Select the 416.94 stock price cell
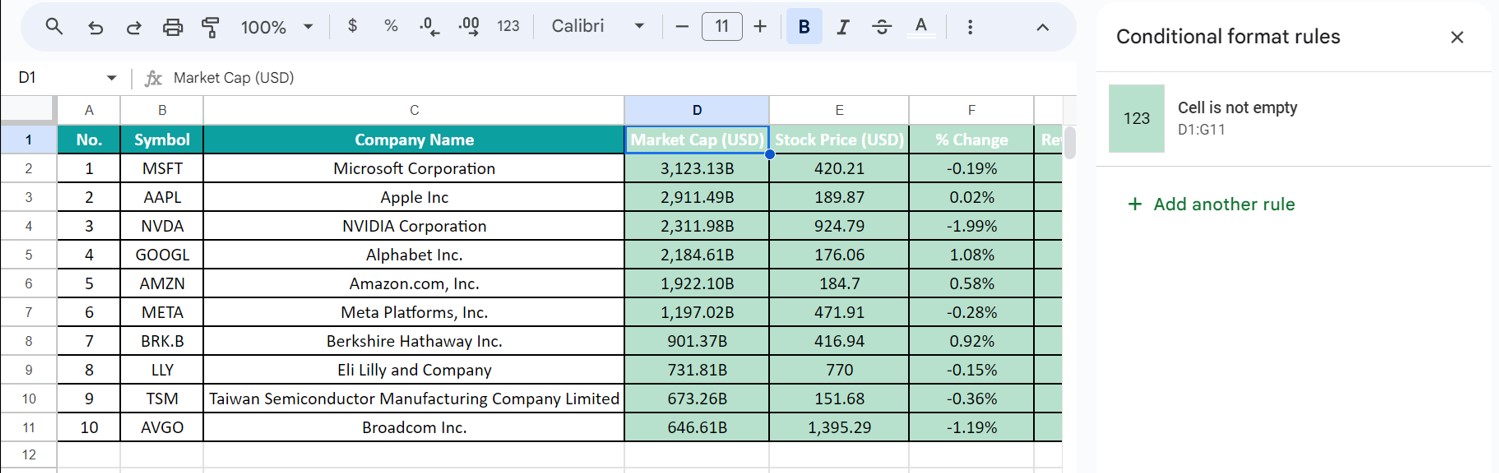The width and height of the screenshot is (1499, 473). pos(839,341)
